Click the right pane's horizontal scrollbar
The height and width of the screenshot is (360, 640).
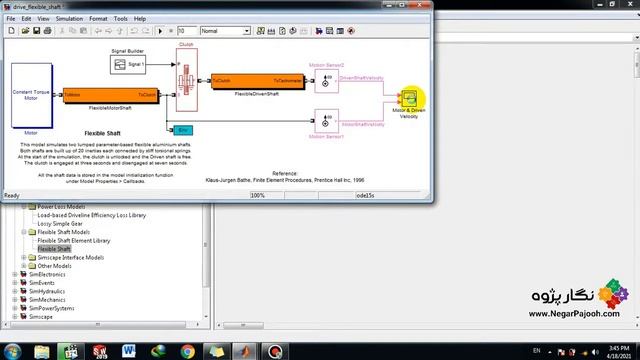[243, 325]
